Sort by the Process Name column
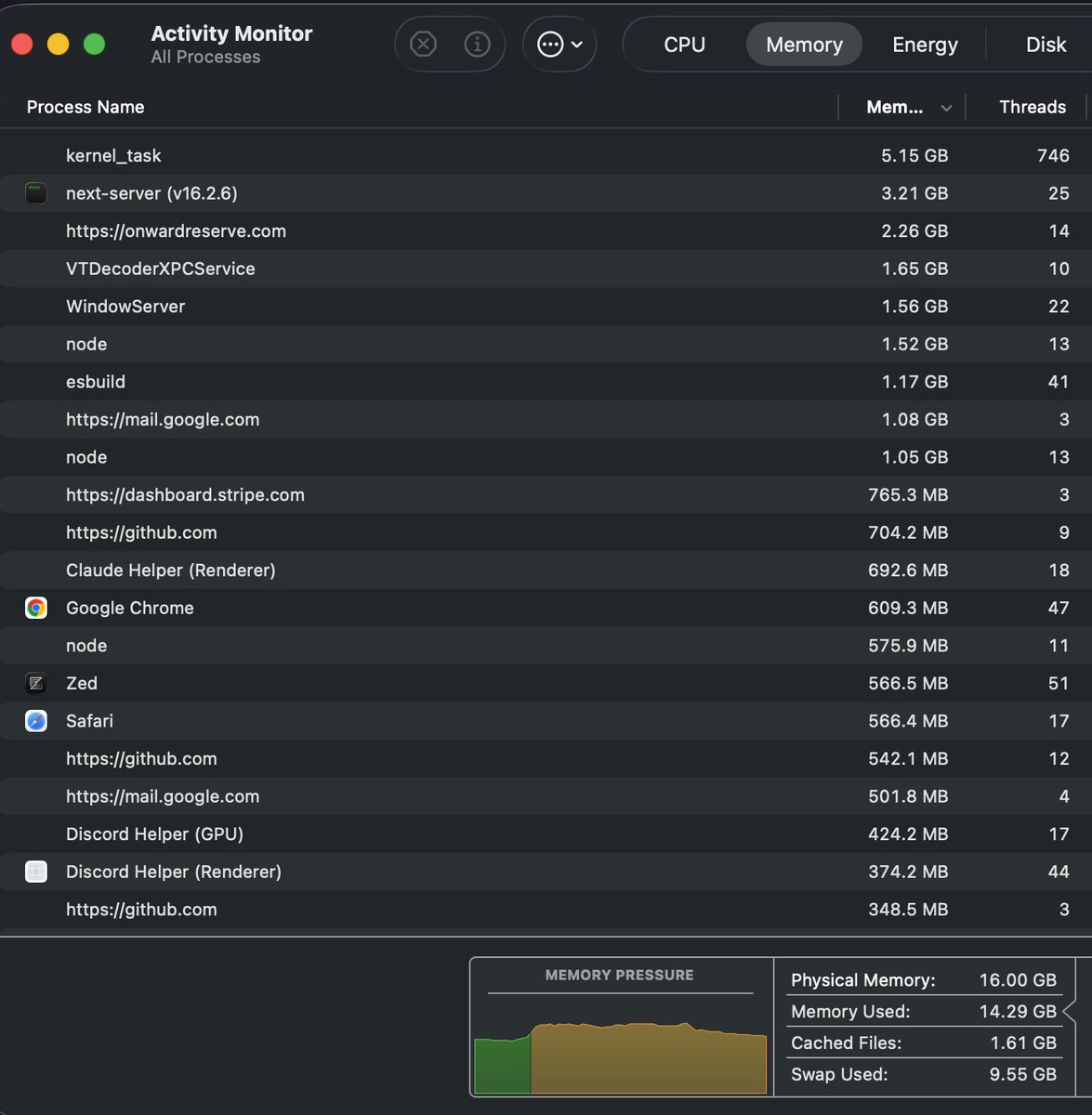 tap(86, 107)
